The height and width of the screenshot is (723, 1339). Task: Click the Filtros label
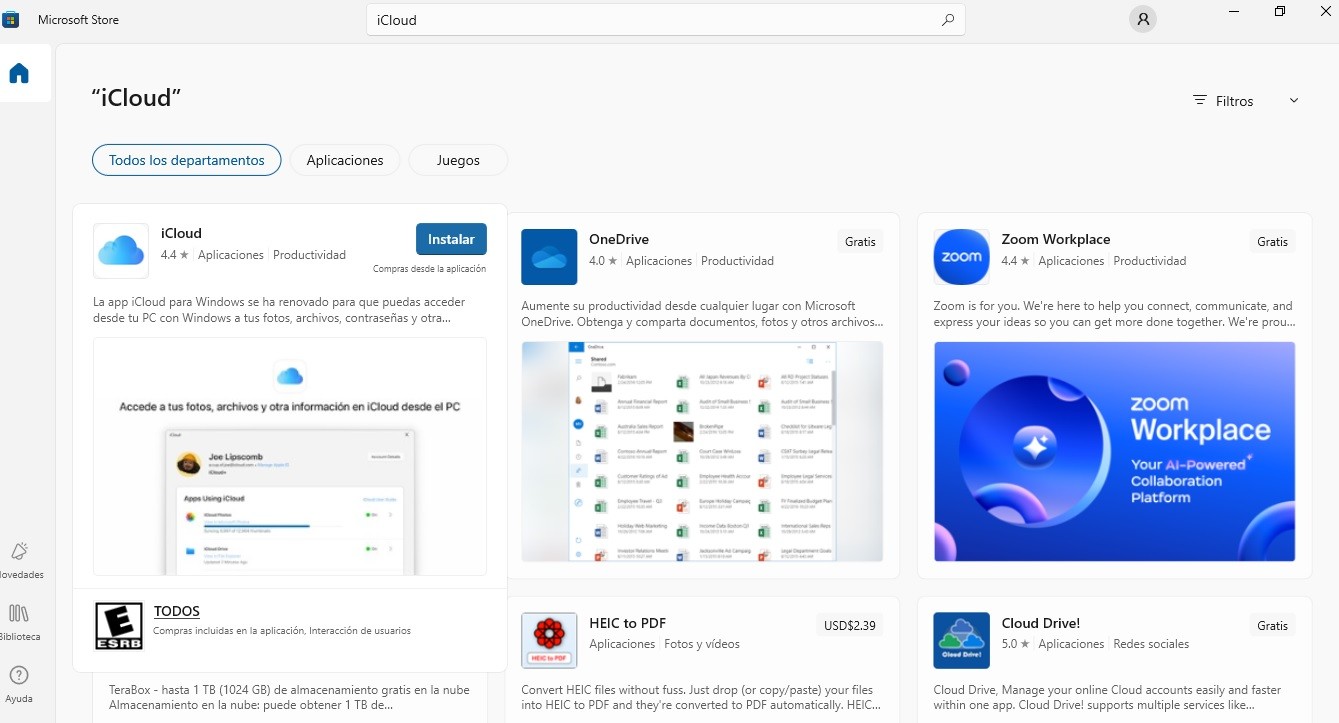tap(1234, 101)
